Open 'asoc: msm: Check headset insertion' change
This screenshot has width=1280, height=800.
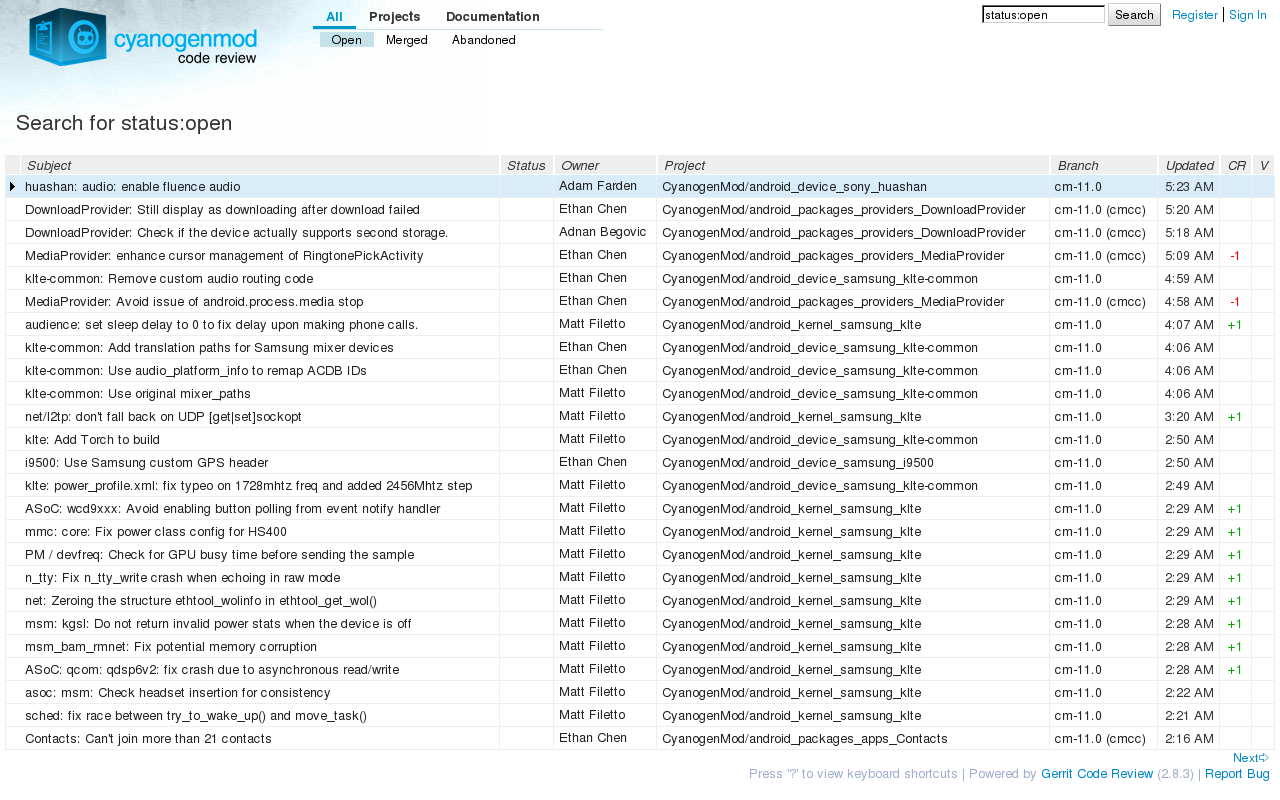click(x=178, y=693)
